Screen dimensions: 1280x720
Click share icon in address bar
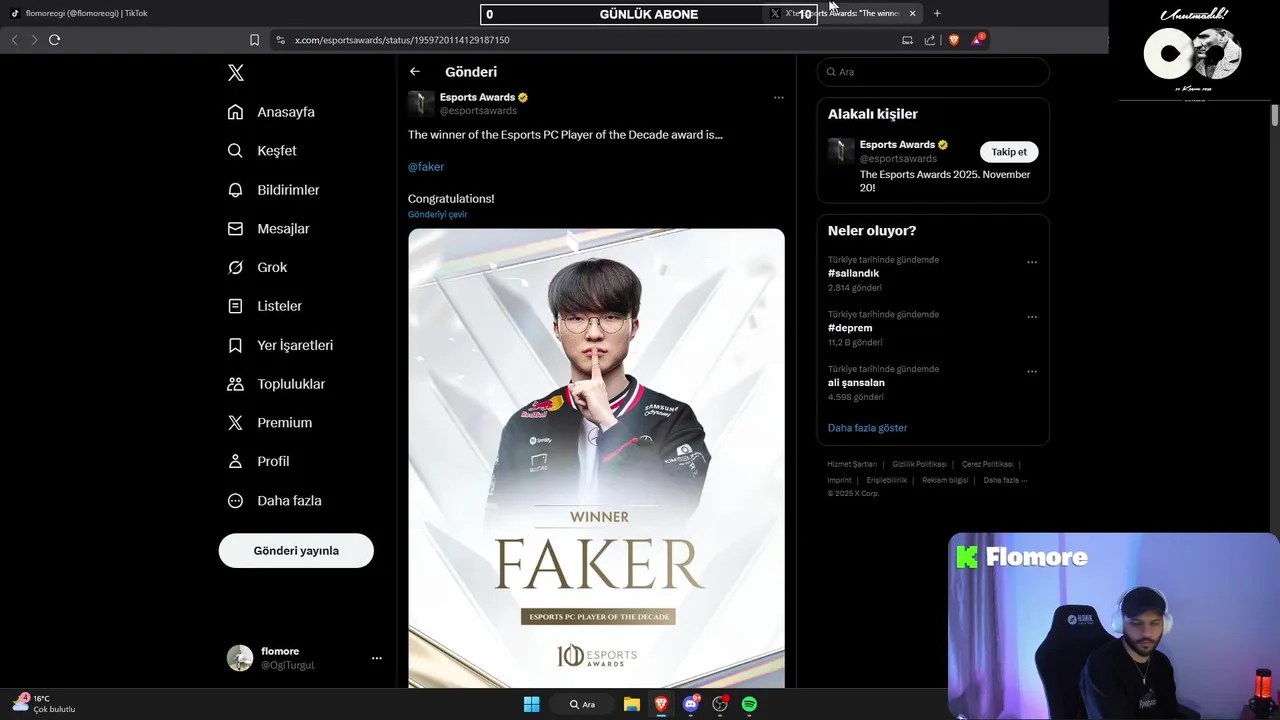pyautogui.click(x=930, y=40)
